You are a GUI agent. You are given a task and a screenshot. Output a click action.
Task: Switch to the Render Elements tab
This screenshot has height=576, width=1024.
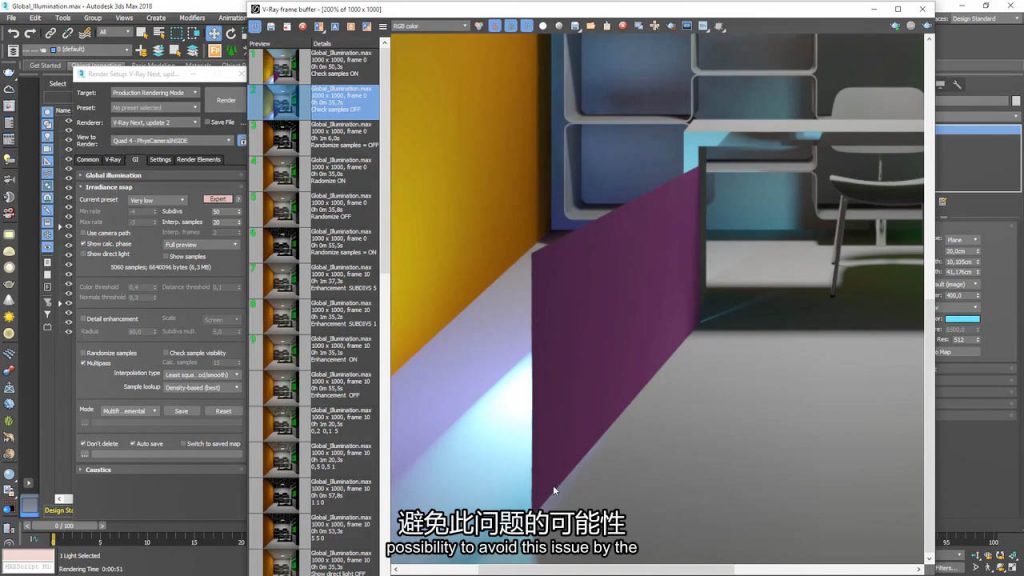pos(199,159)
